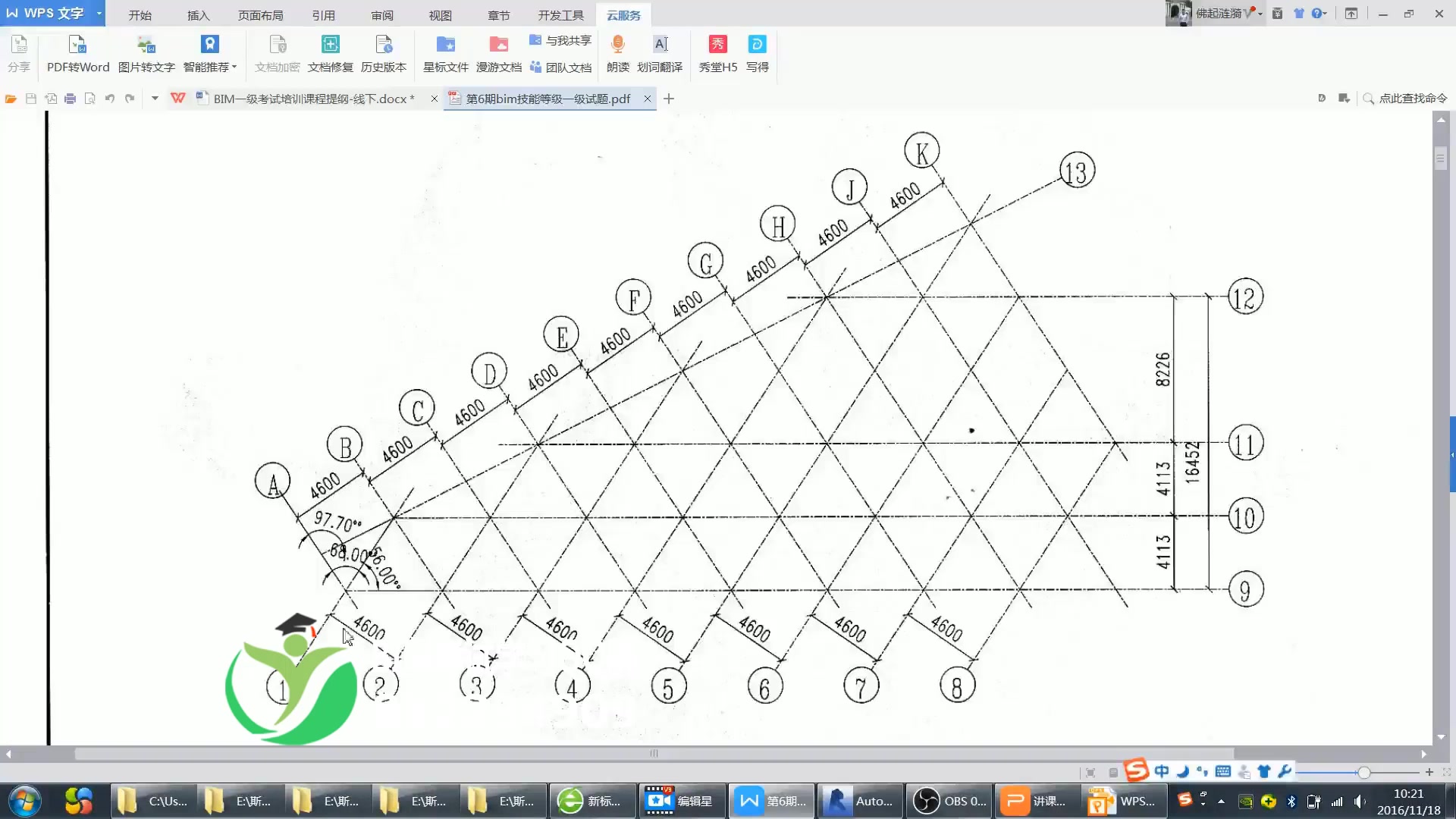
Task: Click the + to open a new document tab
Action: click(668, 99)
